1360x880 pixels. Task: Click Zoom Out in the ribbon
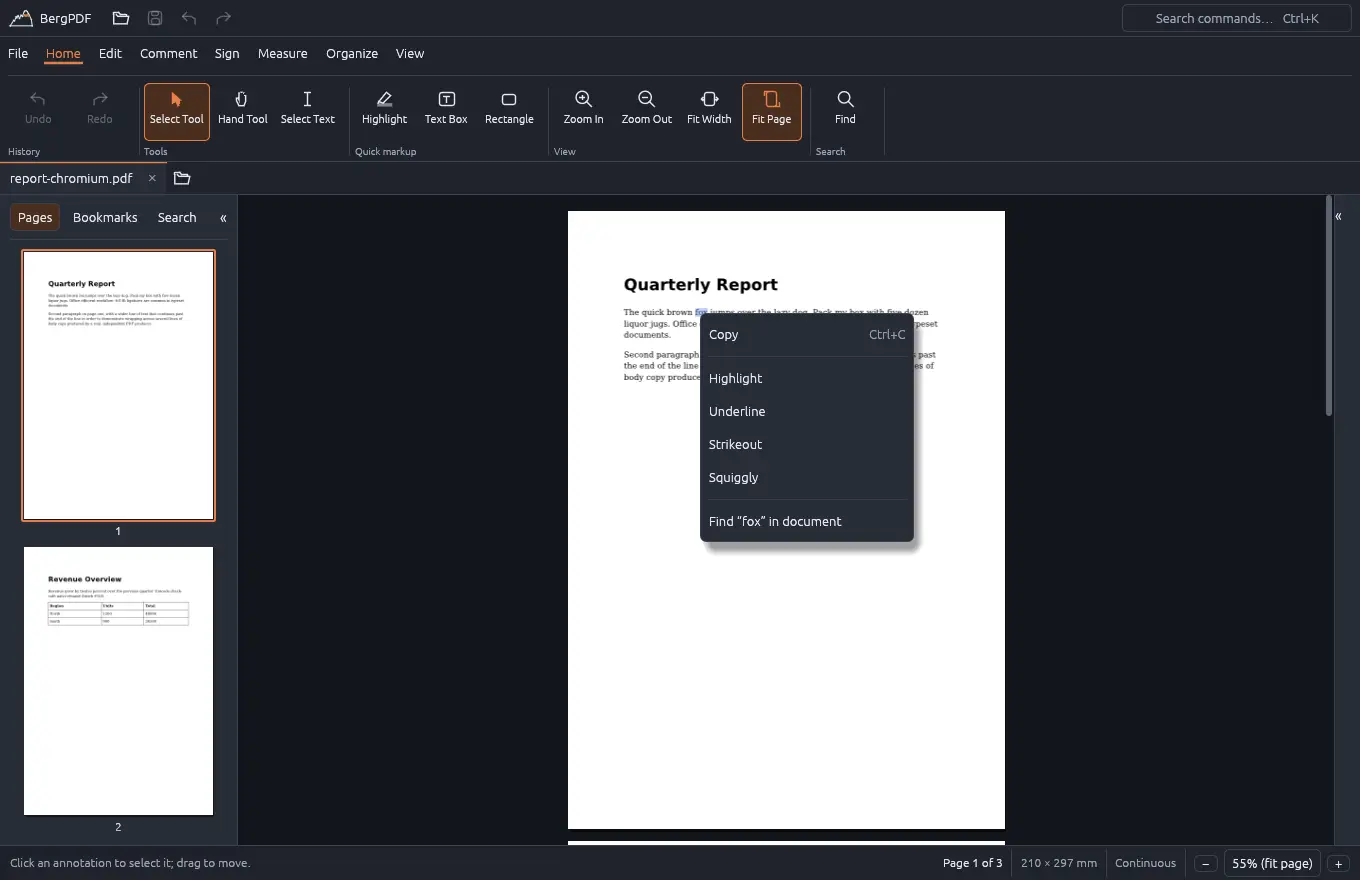647,111
